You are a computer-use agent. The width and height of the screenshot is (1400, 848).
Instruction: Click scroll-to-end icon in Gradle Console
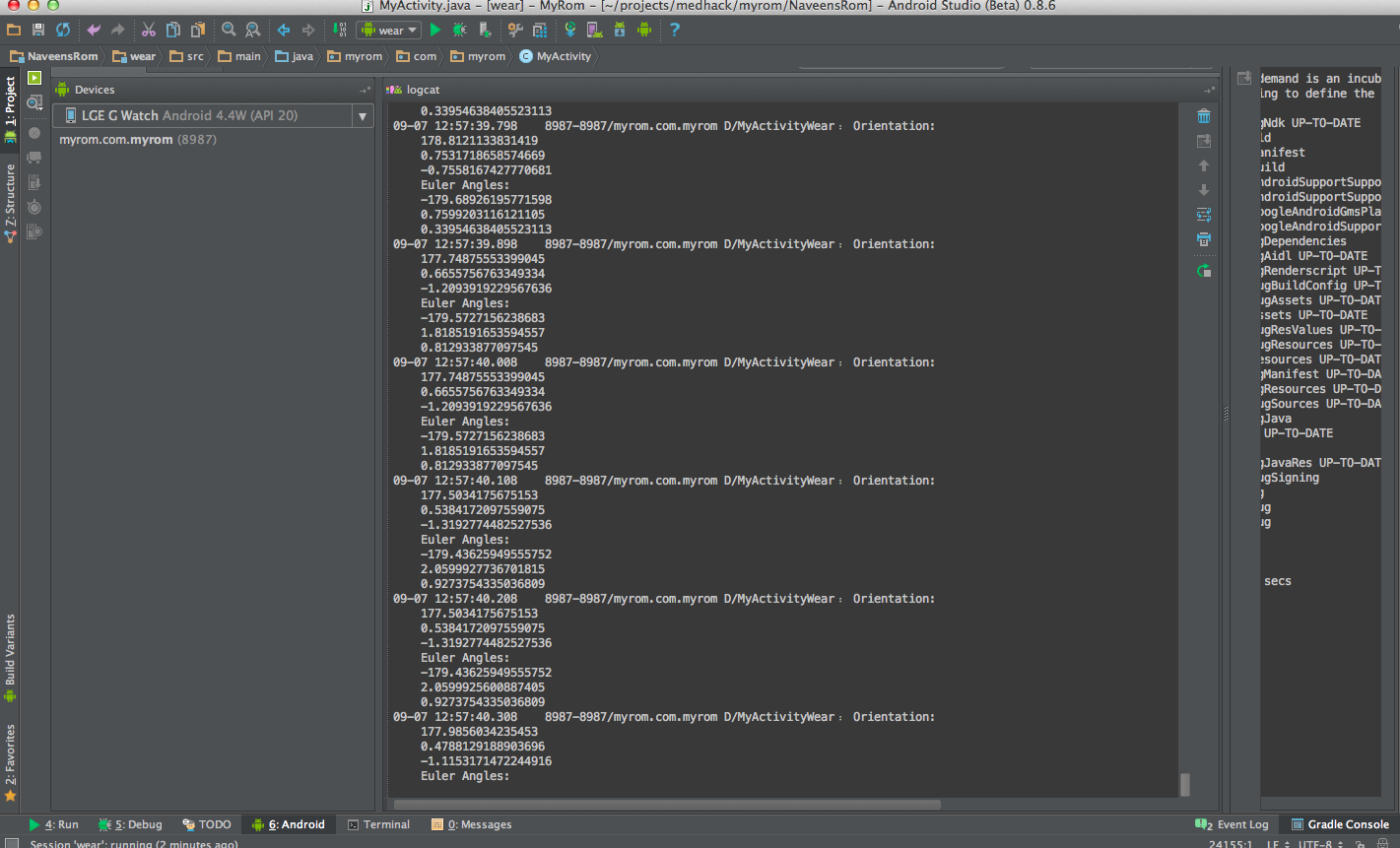point(1244,79)
